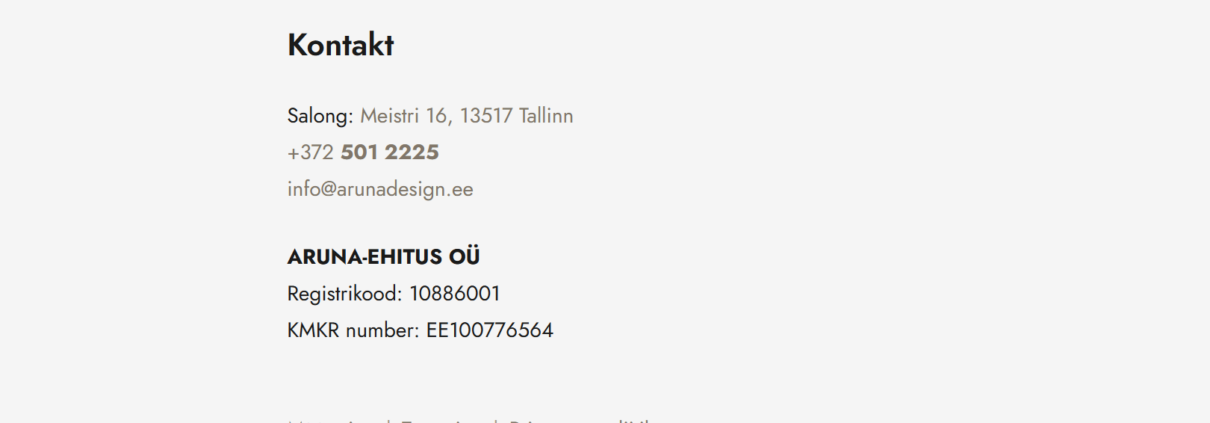Viewport: 1210px width, 423px height.
Task: Click the word Tallinn in the address
Action: [546, 116]
